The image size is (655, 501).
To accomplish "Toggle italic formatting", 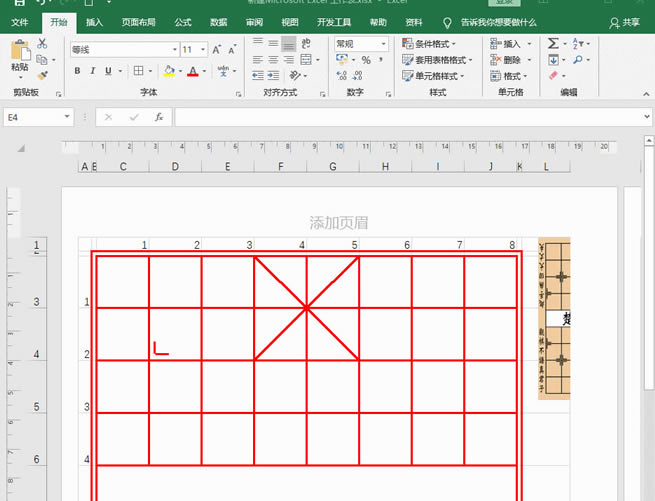I will click(x=92, y=71).
